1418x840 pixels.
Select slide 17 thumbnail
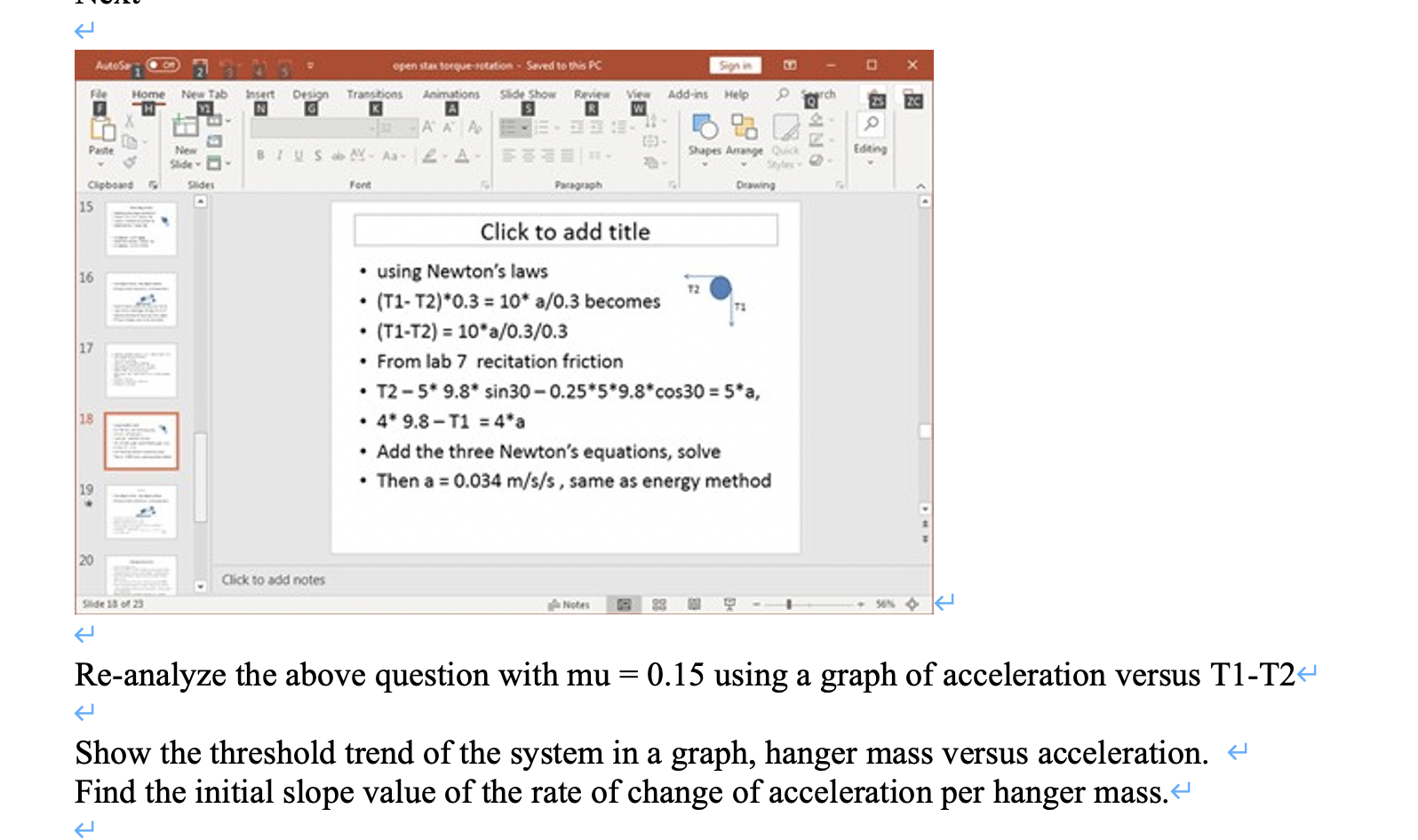[x=142, y=370]
